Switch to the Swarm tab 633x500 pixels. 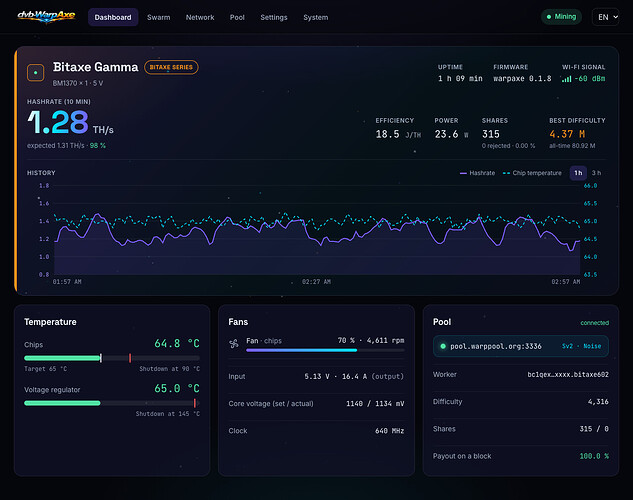click(159, 17)
